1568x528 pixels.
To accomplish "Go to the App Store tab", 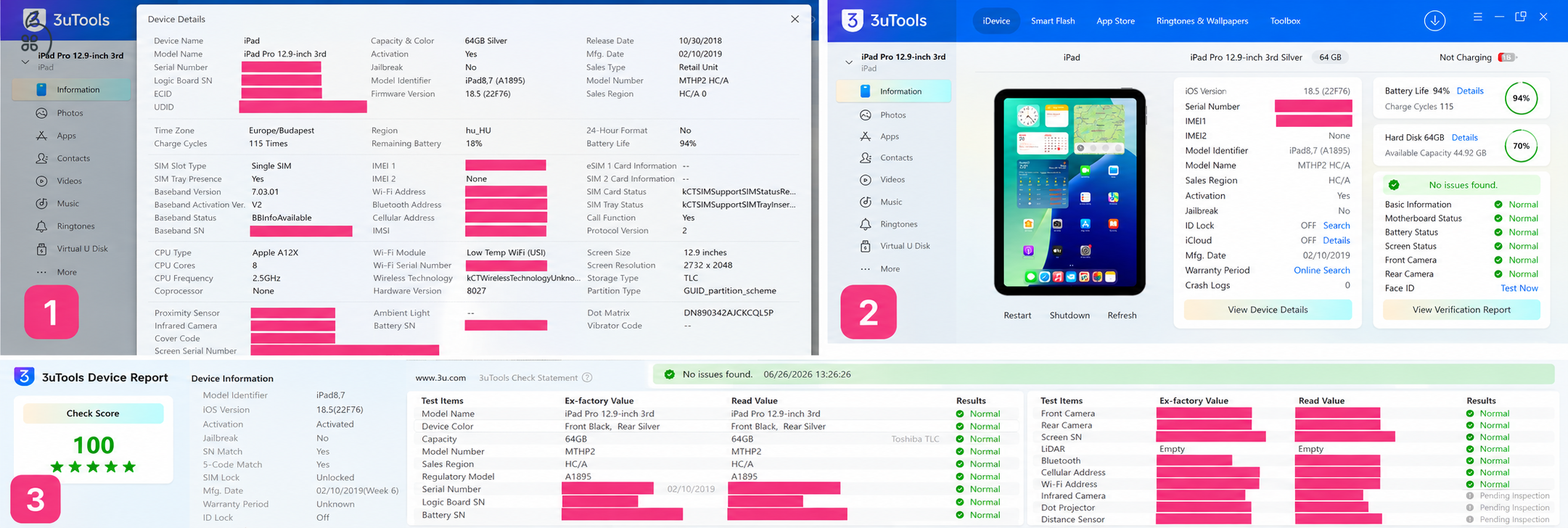I will coord(1115,21).
